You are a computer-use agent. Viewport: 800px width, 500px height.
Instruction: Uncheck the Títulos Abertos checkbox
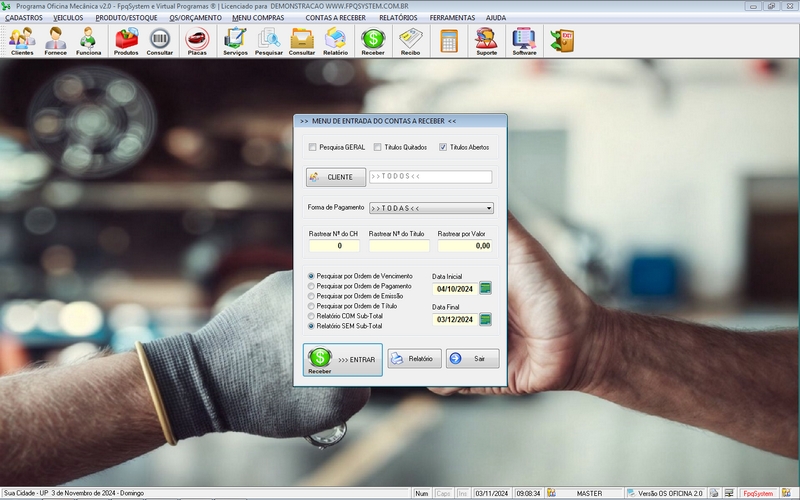443,147
